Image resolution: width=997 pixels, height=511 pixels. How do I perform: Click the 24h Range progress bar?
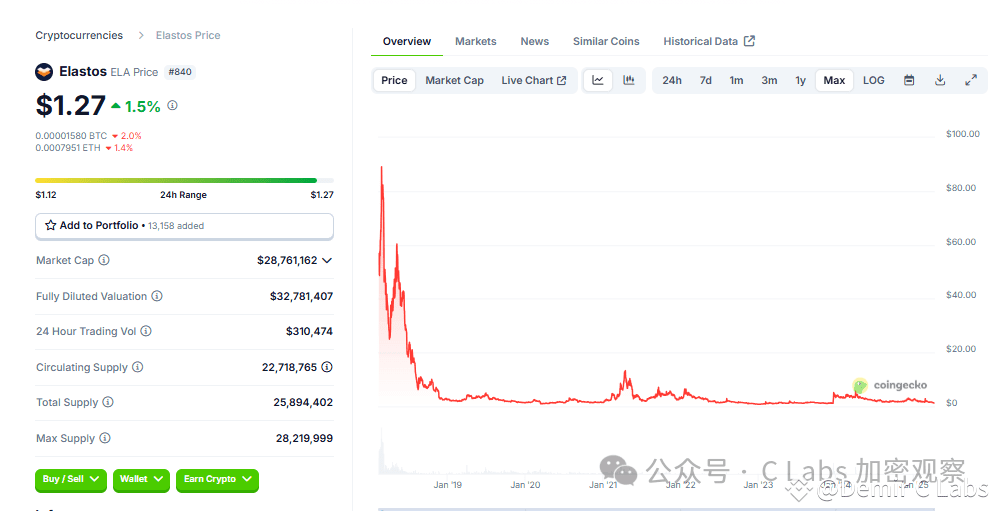[184, 181]
